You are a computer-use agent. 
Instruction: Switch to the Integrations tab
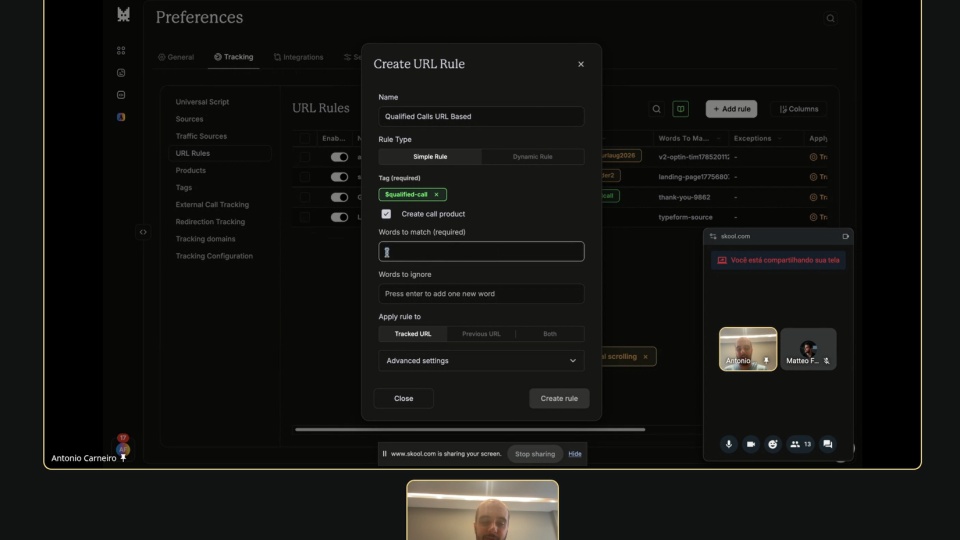point(298,57)
